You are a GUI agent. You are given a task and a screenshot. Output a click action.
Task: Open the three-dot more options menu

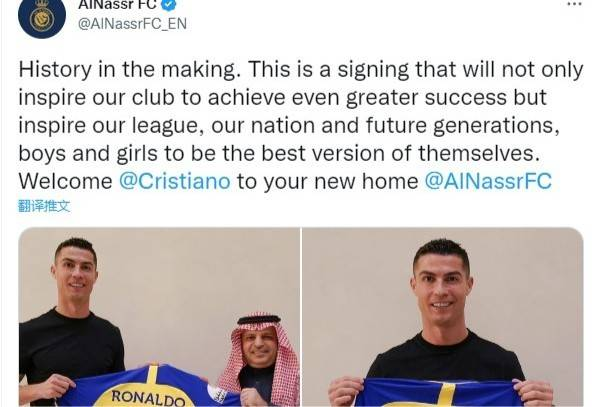tap(574, 4)
